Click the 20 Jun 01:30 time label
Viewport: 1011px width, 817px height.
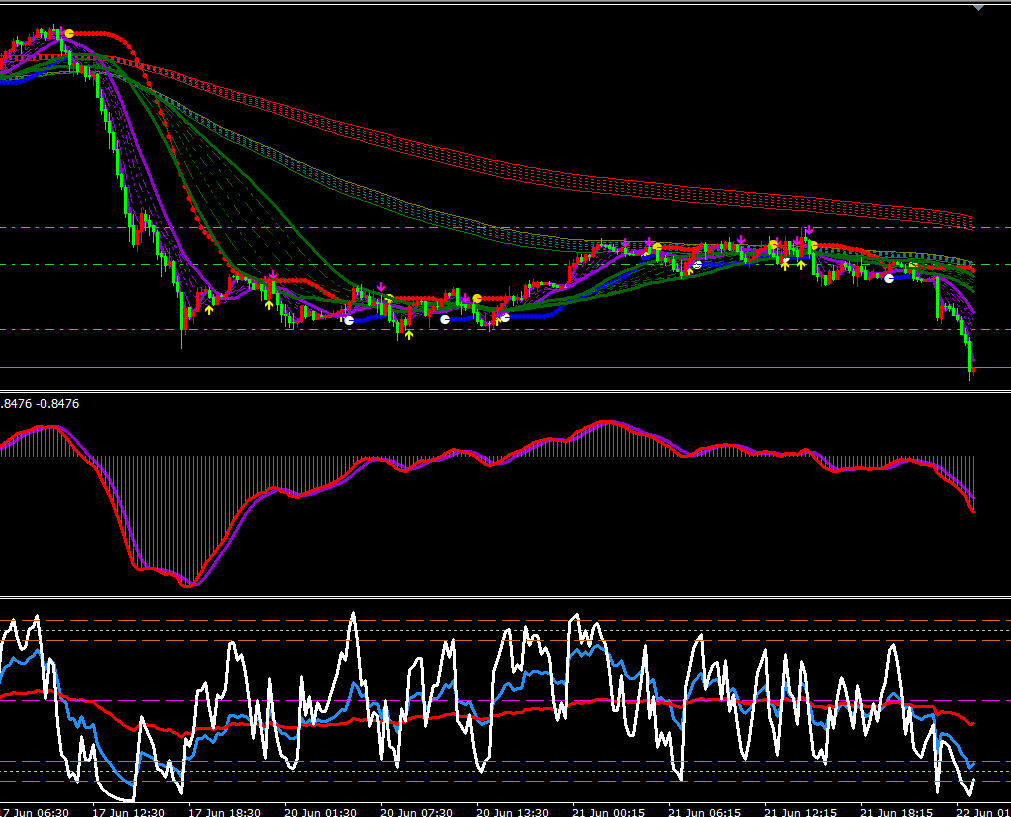coord(320,812)
